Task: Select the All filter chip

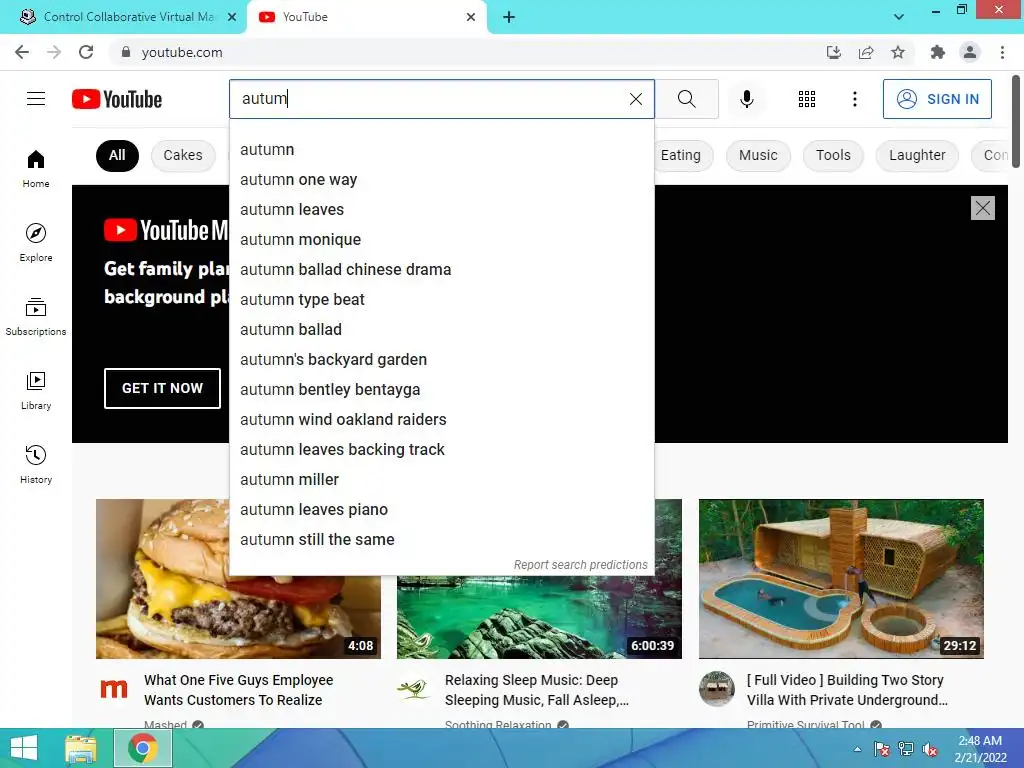Action: pyautogui.click(x=117, y=155)
